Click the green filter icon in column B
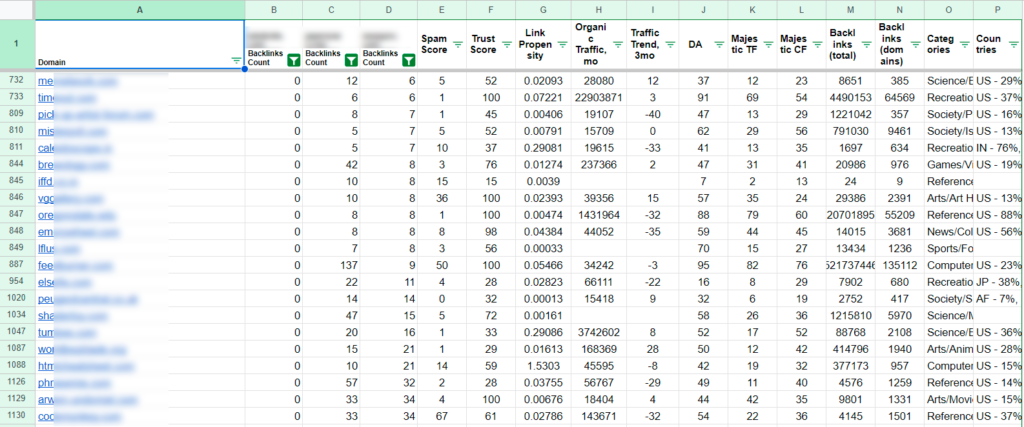Screen dimensions: 1024x427 click(x=293, y=61)
